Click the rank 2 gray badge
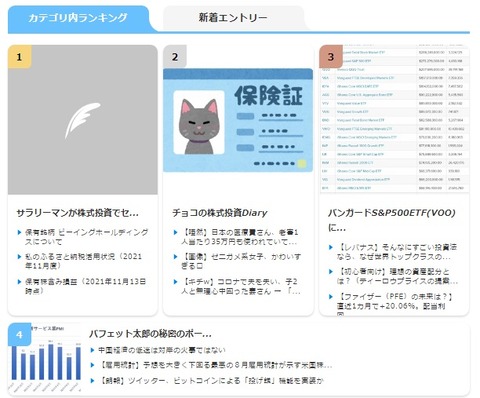The image size is (480, 398). click(175, 57)
